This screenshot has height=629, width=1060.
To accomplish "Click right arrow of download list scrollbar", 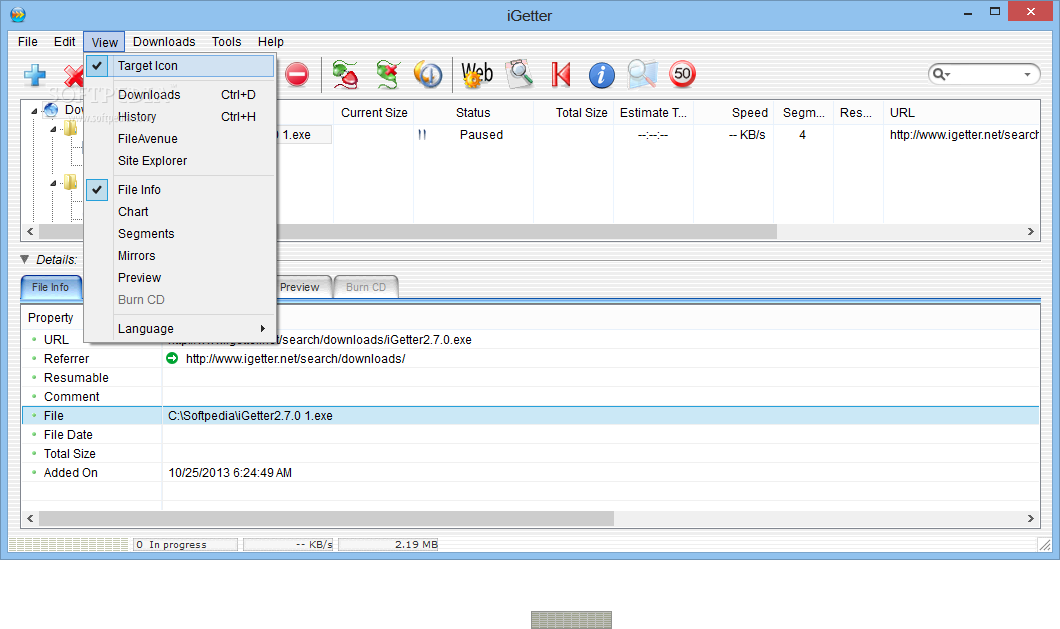I will click(x=1030, y=232).
